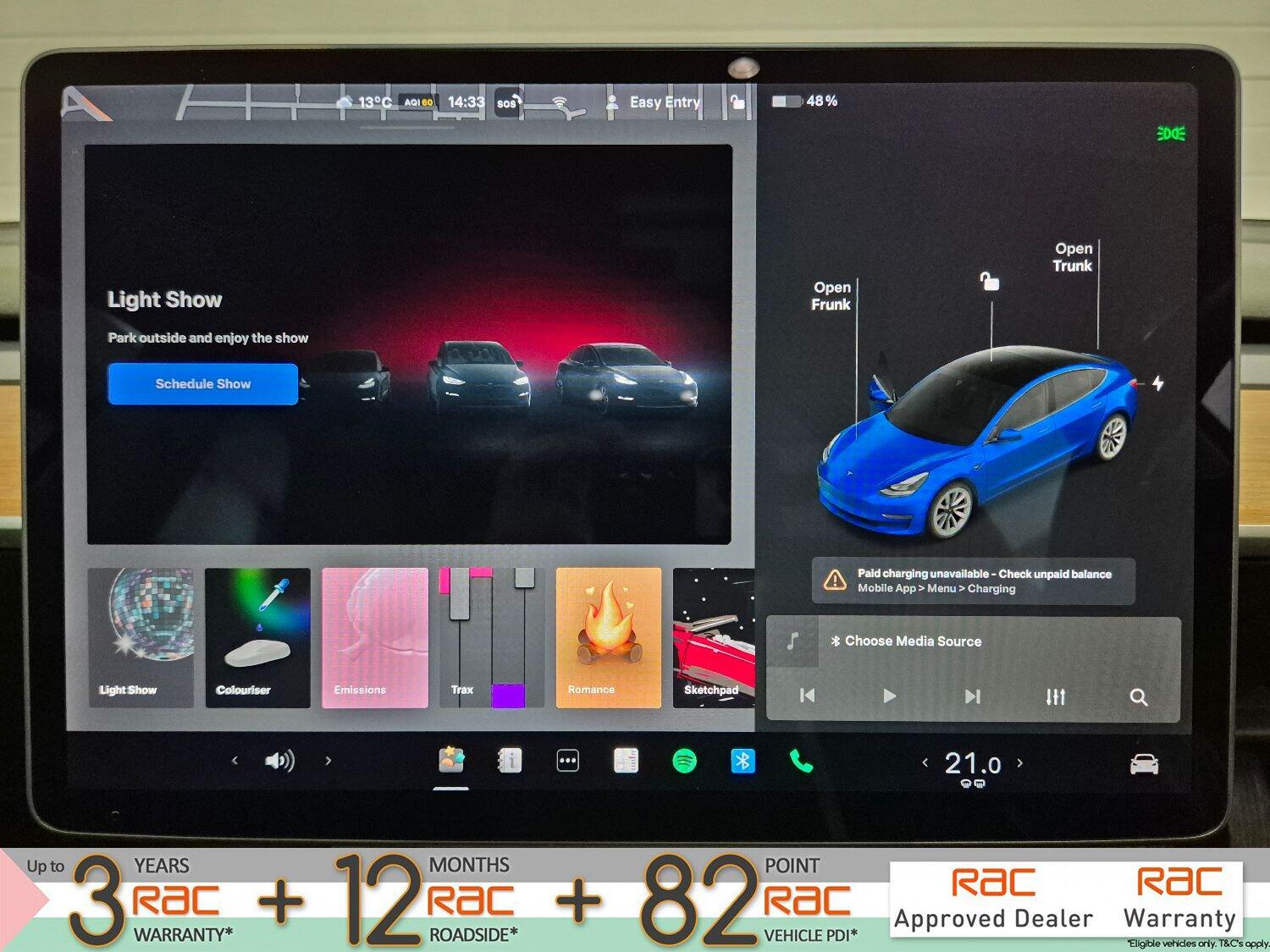
Task: Open the Spotify app icon
Action: click(x=684, y=762)
